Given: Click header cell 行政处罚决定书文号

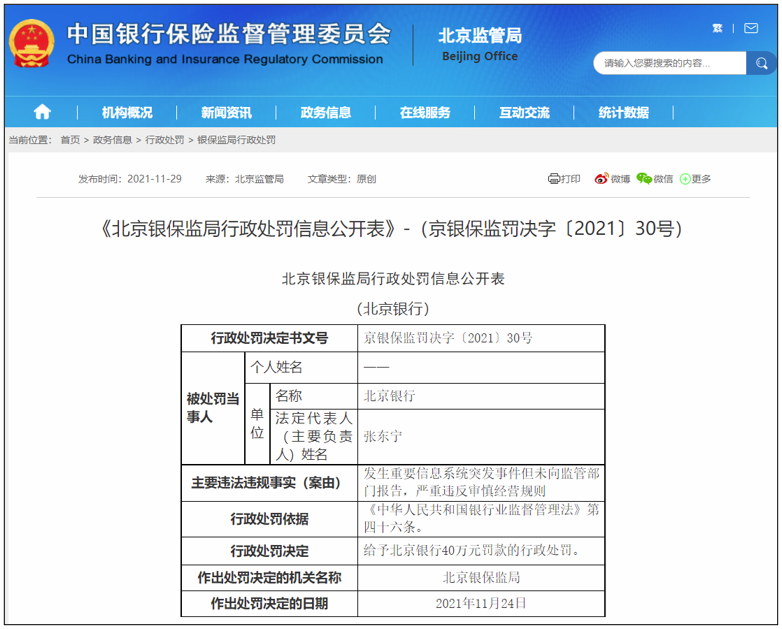Looking at the screenshot, I should (x=269, y=338).
